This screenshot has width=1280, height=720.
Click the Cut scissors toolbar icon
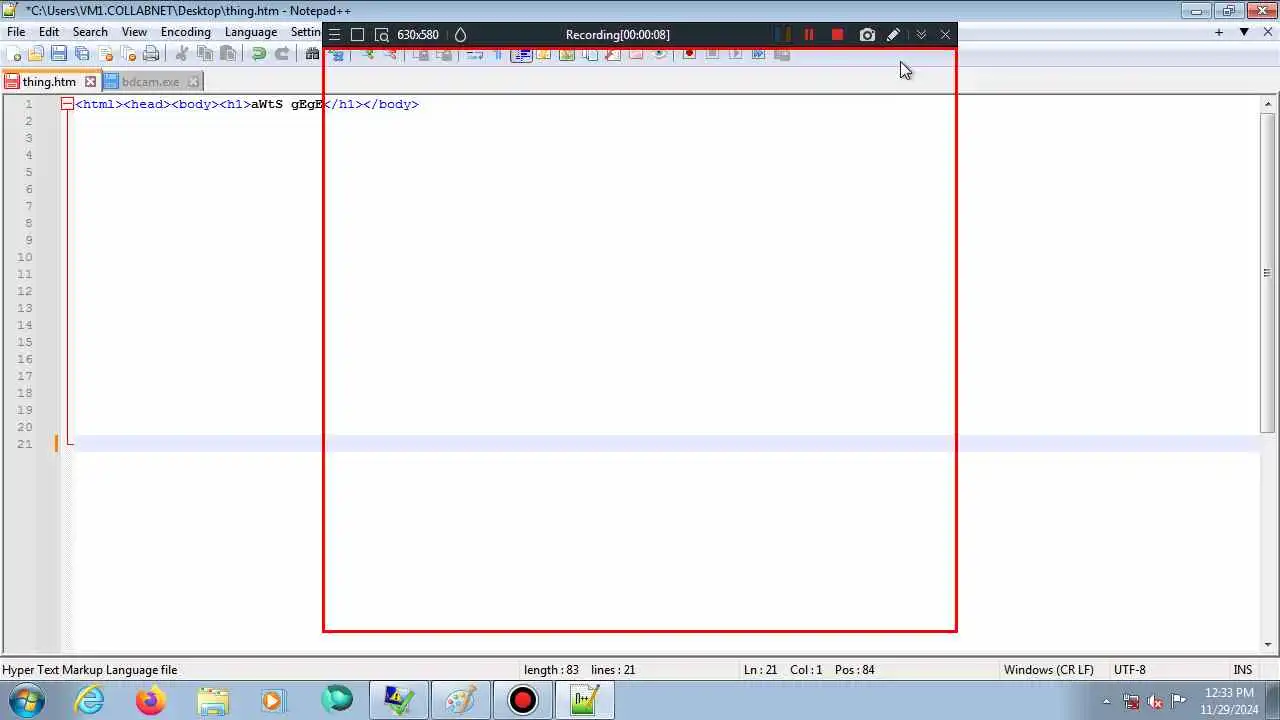181,54
